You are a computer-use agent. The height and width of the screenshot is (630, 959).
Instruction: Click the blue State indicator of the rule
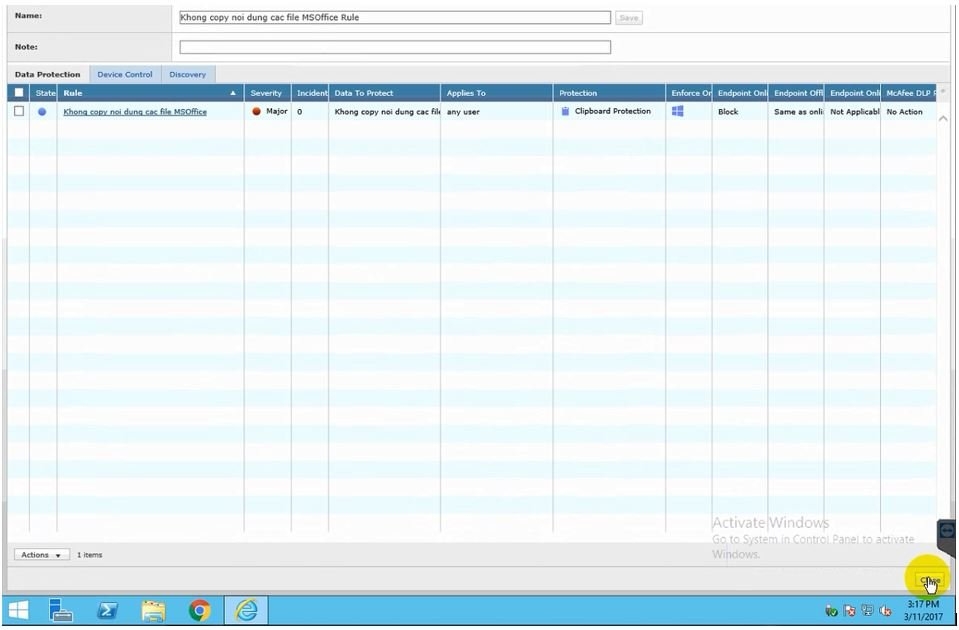click(42, 112)
